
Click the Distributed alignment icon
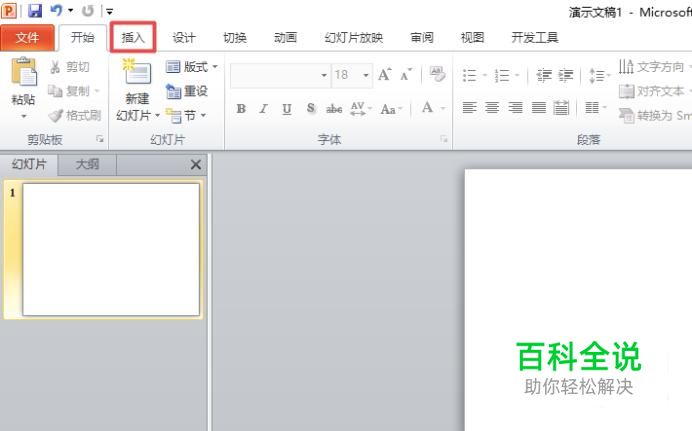pos(561,108)
